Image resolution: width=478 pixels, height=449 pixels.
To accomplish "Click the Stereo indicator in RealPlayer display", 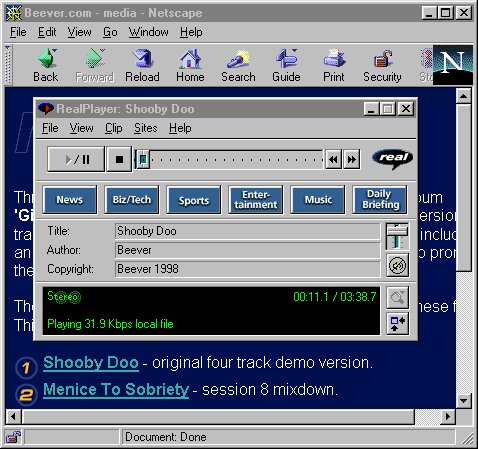I will [x=64, y=296].
